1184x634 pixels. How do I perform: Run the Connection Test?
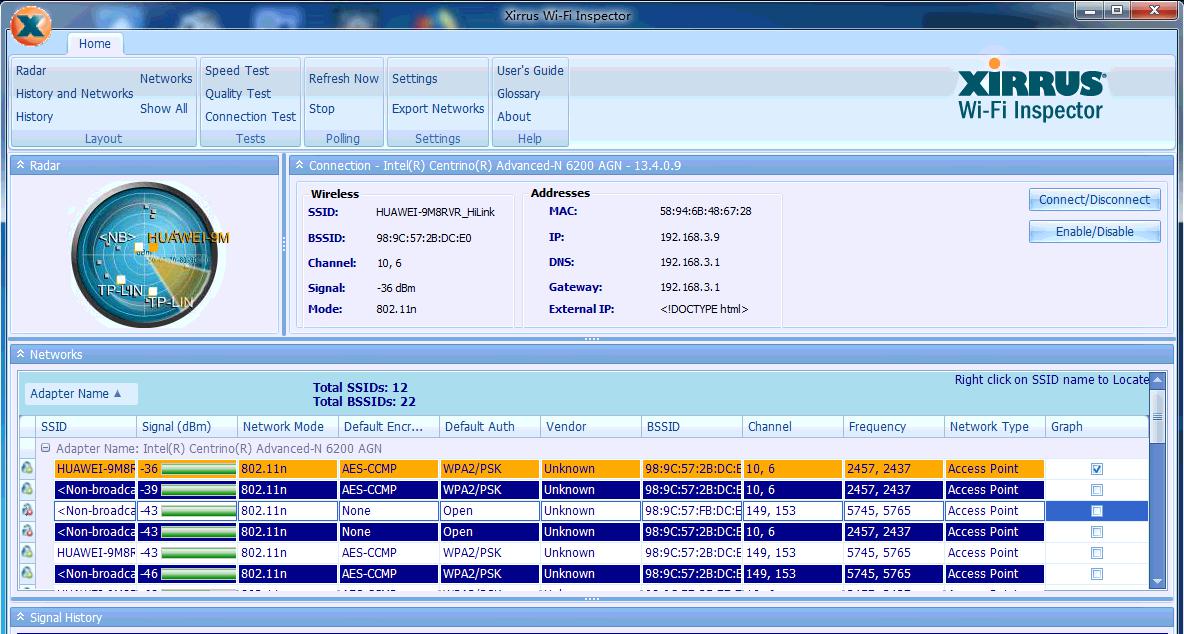251,116
